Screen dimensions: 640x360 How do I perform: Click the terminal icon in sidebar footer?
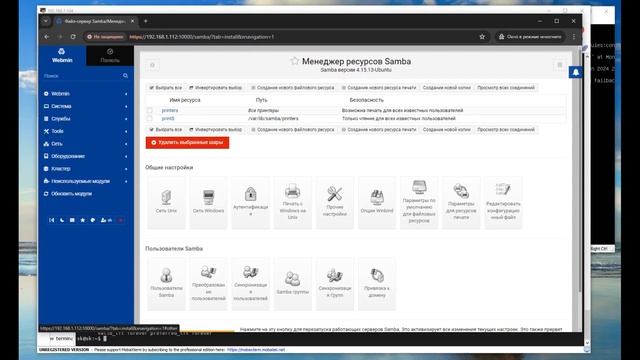coord(72,220)
